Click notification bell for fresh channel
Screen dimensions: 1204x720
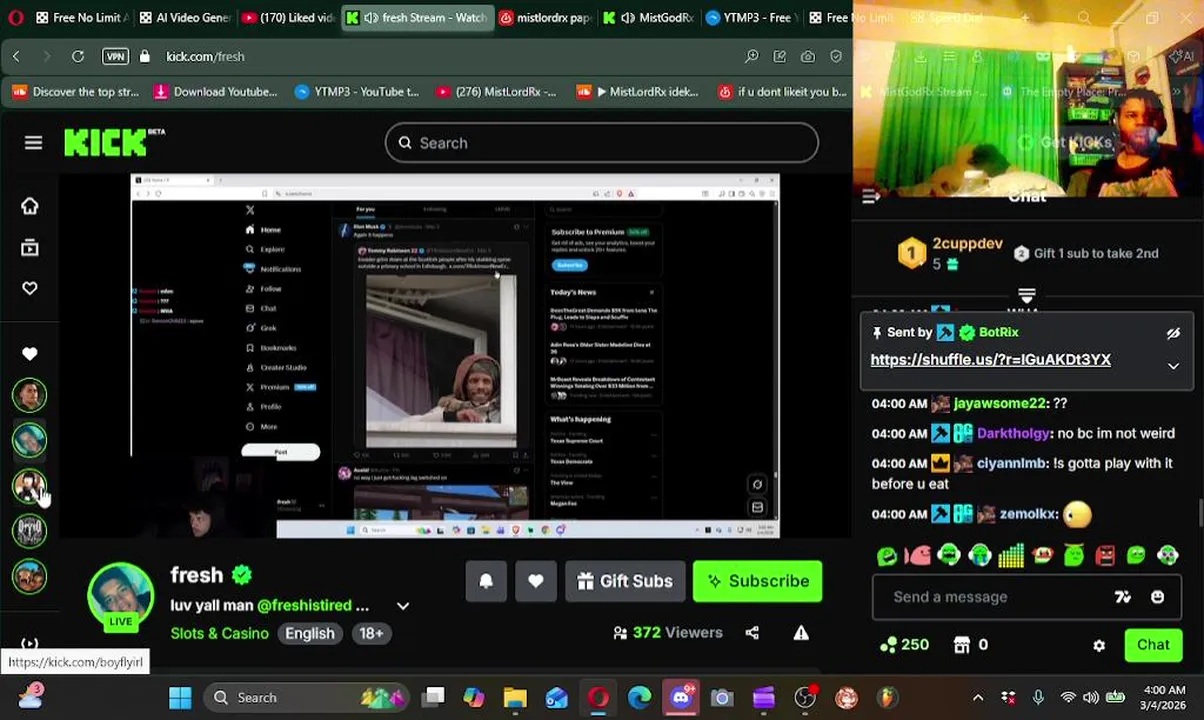pos(486,581)
